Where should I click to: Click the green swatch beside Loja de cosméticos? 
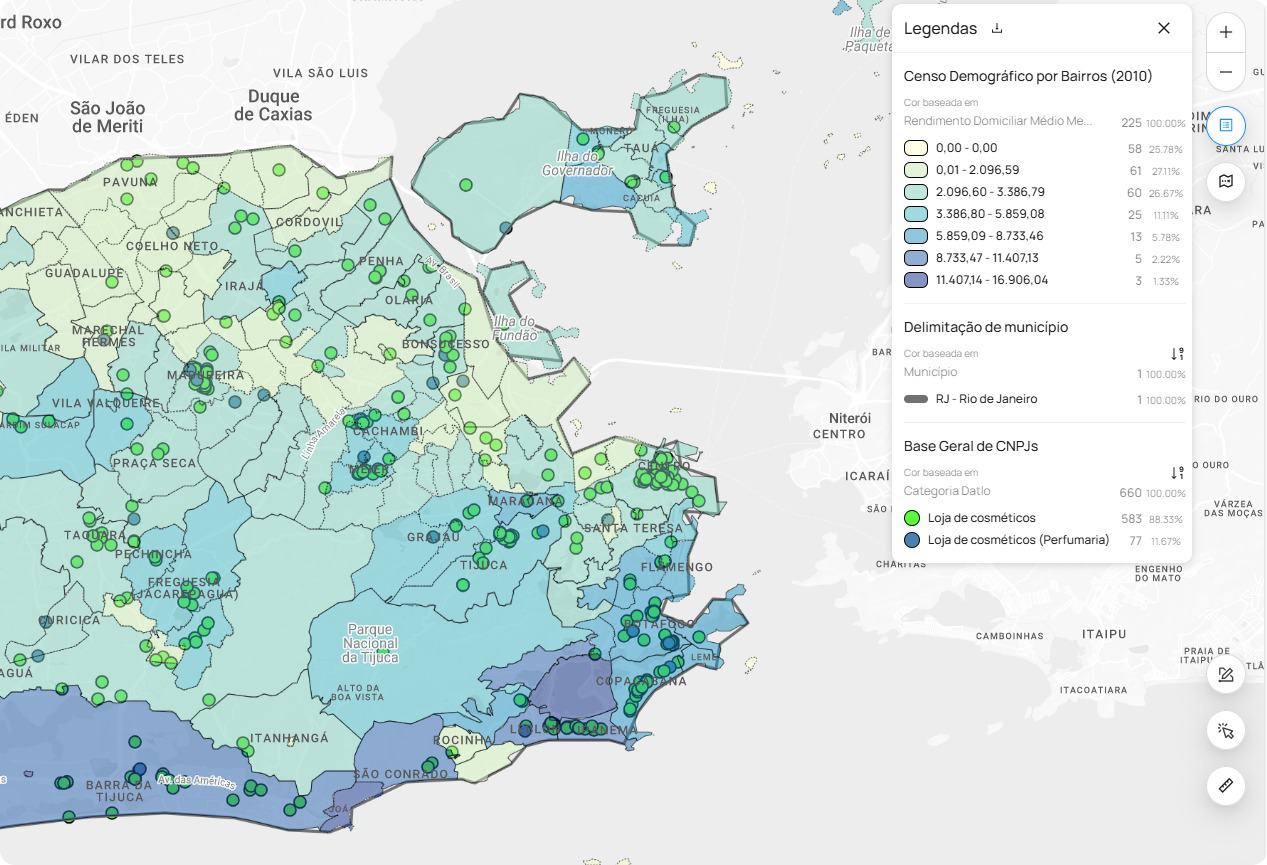(x=913, y=518)
